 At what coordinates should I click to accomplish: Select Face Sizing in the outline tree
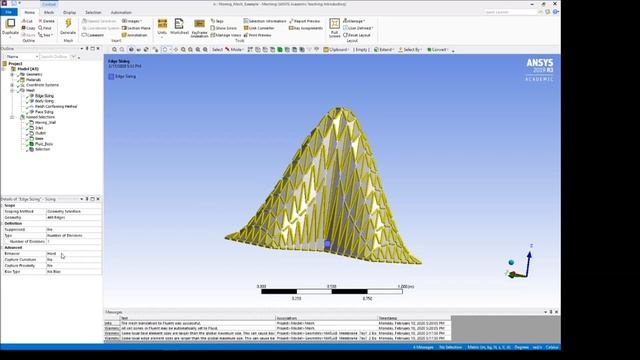pyautogui.click(x=44, y=111)
